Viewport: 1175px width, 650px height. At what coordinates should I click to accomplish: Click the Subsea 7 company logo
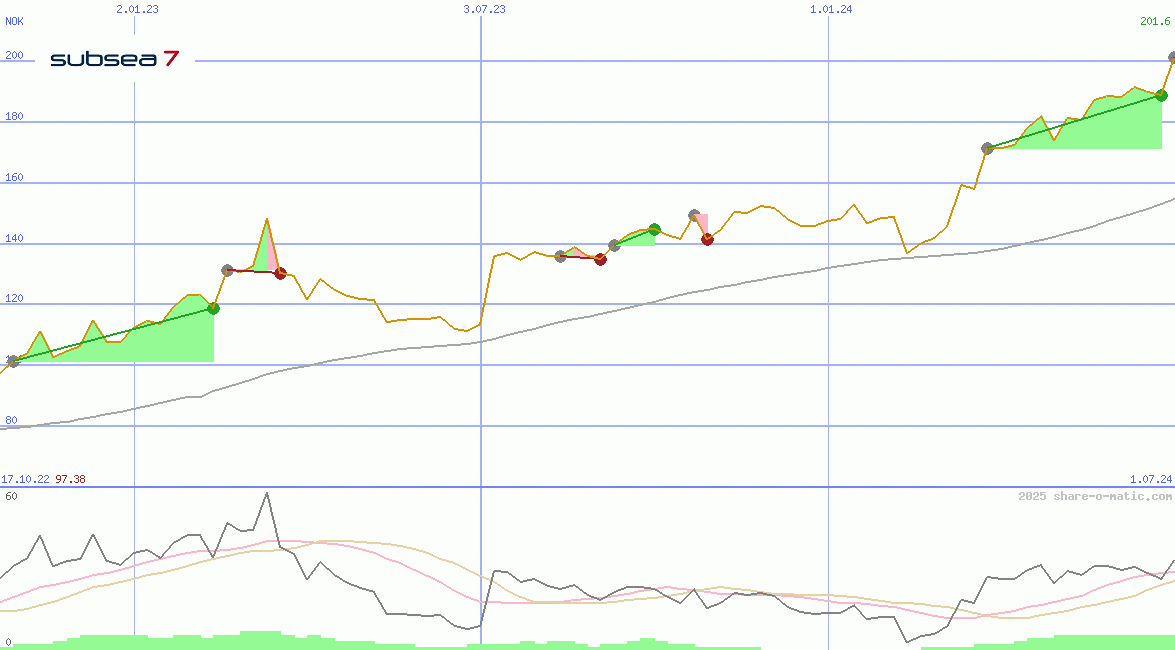[115, 60]
